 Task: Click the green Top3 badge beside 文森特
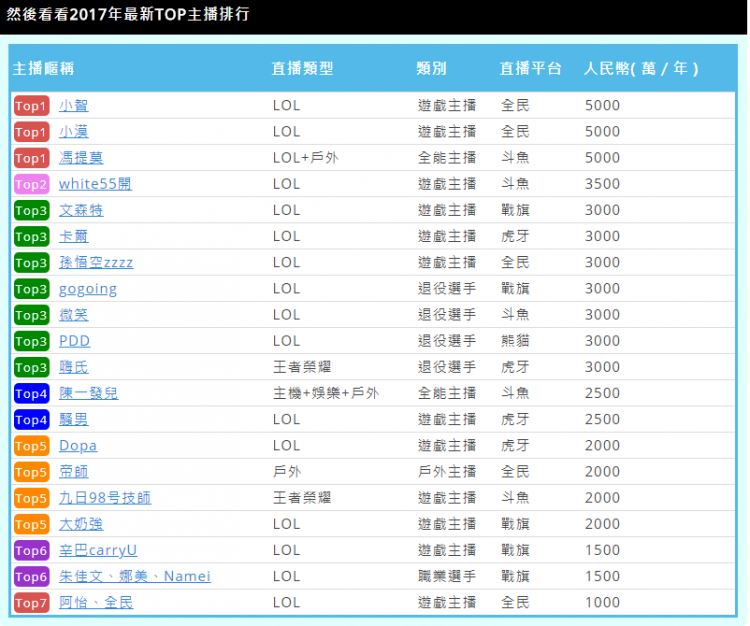[31, 211]
